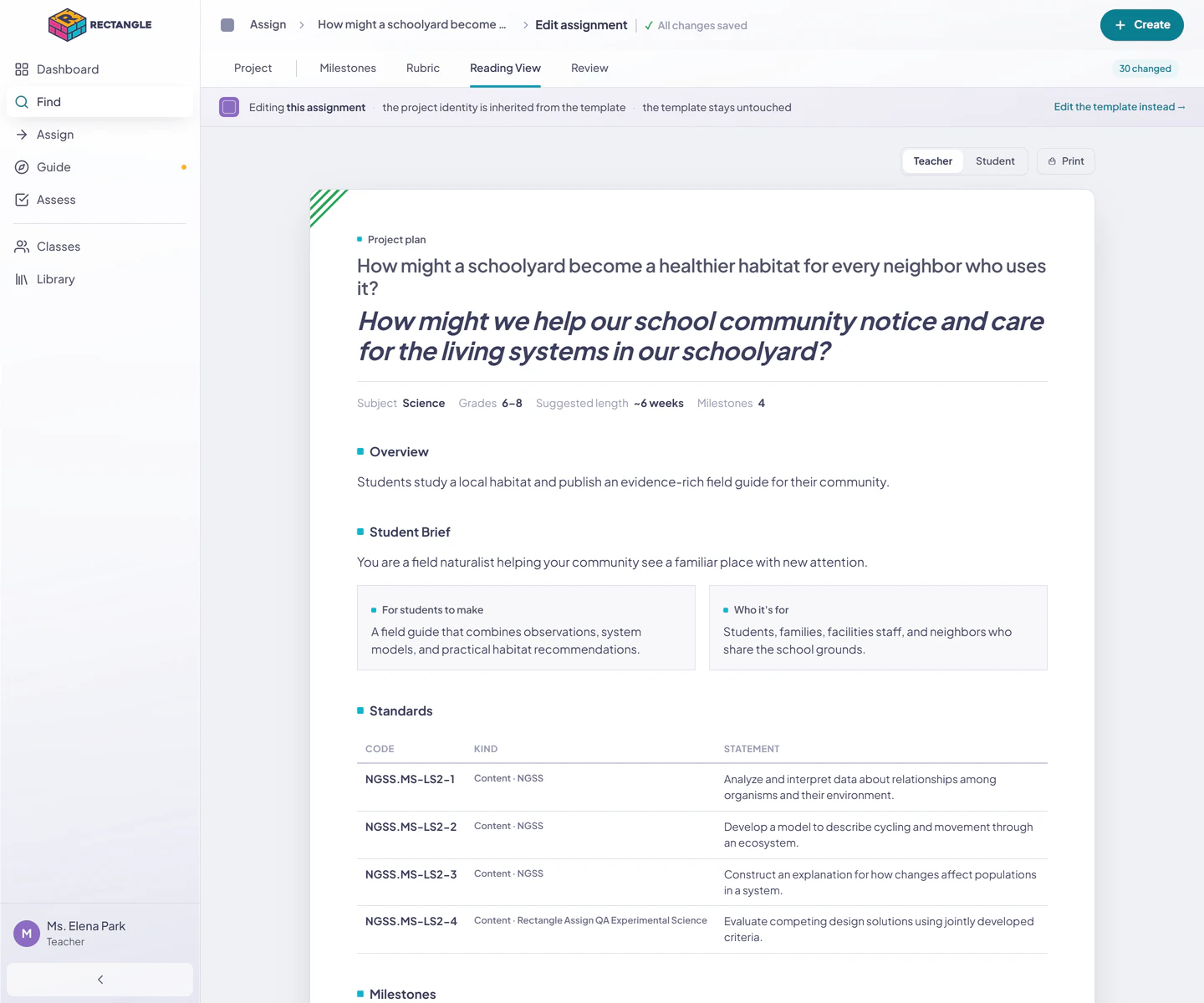Viewport: 1204px width, 1003px height.
Task: Click the schoolyard project breadcrumb link
Action: point(411,25)
